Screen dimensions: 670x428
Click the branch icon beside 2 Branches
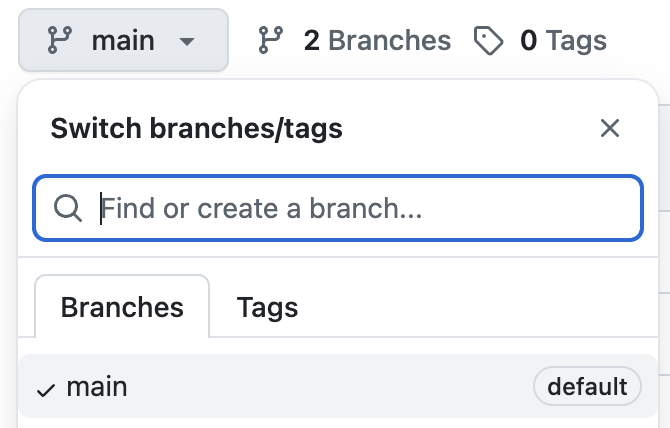tap(270, 41)
